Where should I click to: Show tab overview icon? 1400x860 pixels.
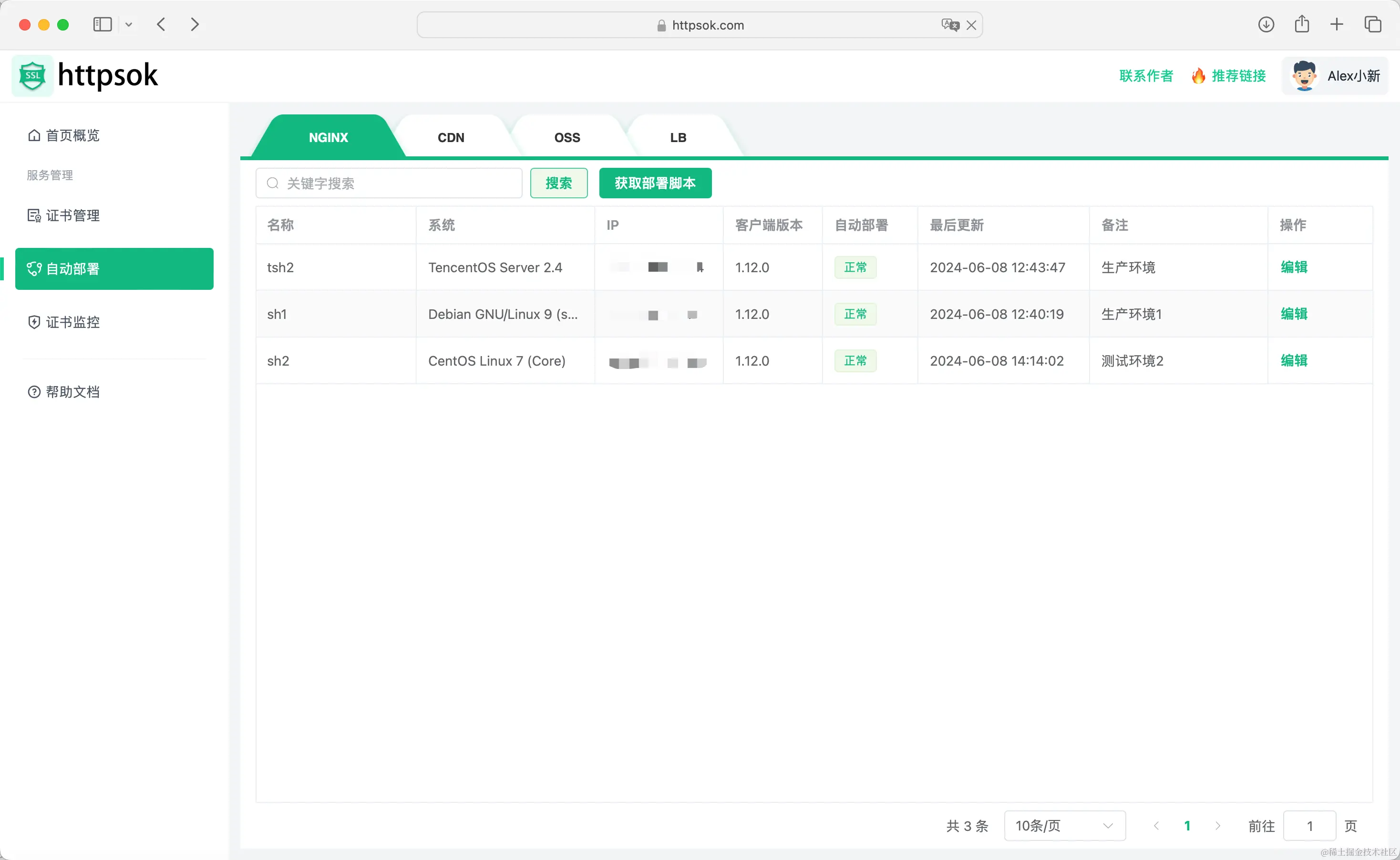pos(1373,24)
